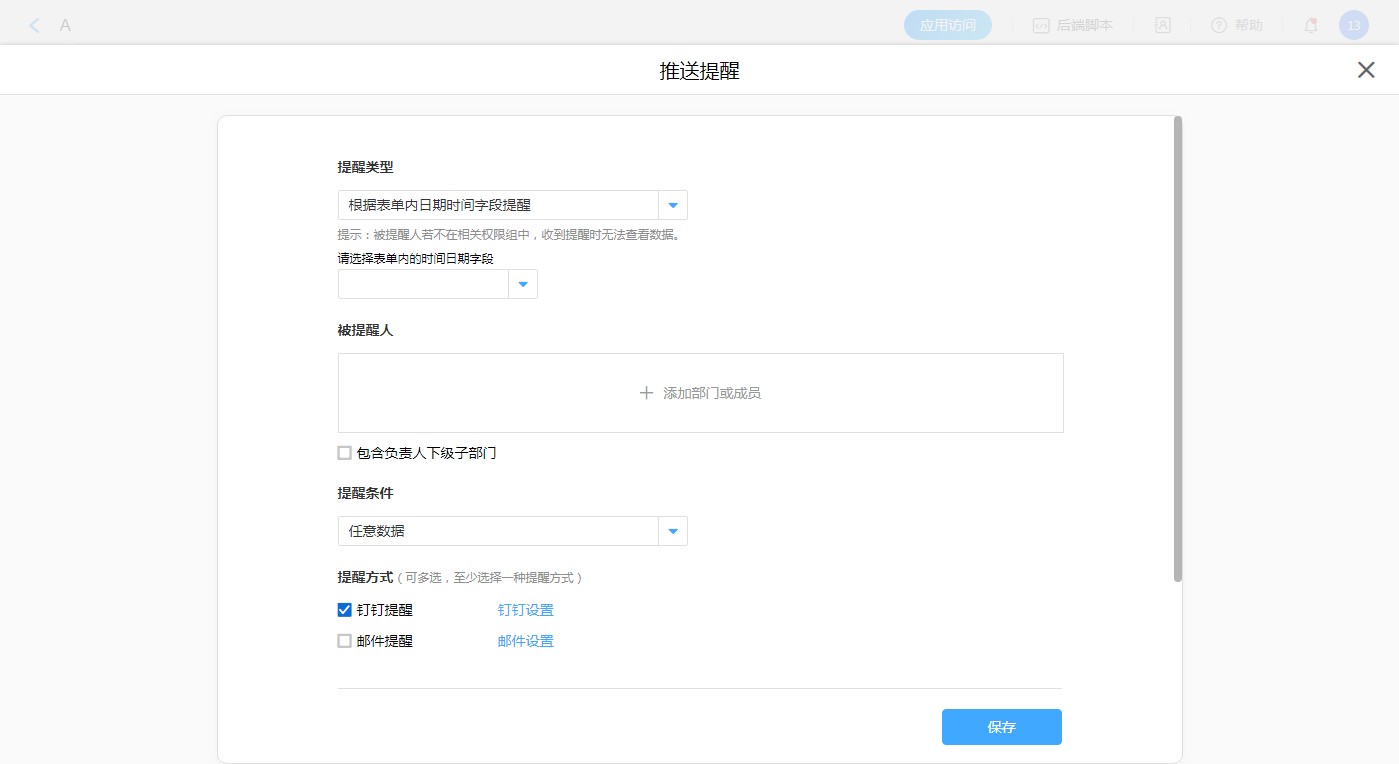Click the dialog vertical scrollbar
This screenshot has width=1399, height=764.
pyautogui.click(x=1178, y=350)
